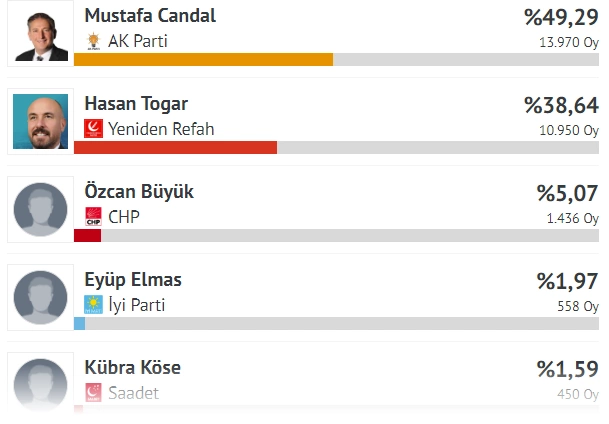The image size is (609, 424).
Task: Open candidate Özcan Büyük's name link
Action: coord(139,192)
